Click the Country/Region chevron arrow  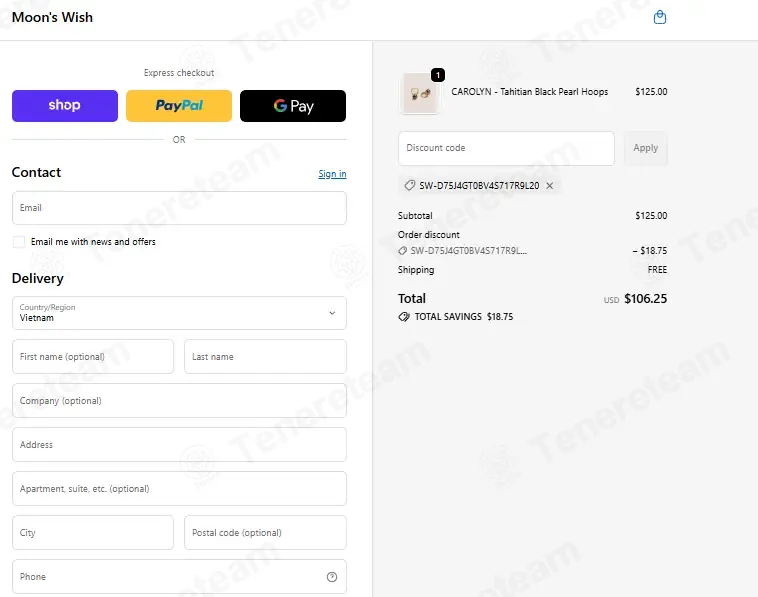[332, 313]
